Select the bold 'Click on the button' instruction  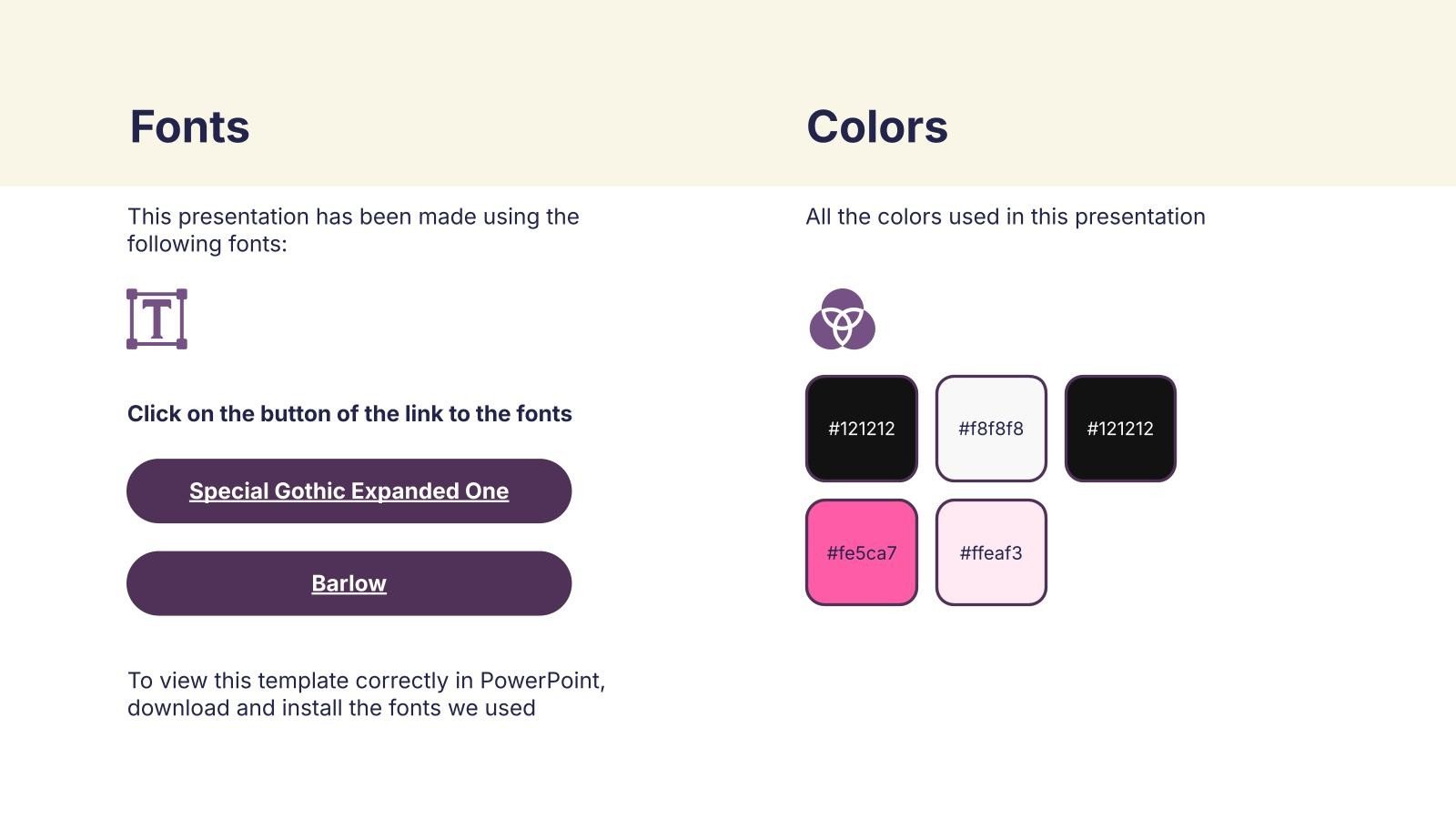click(349, 414)
